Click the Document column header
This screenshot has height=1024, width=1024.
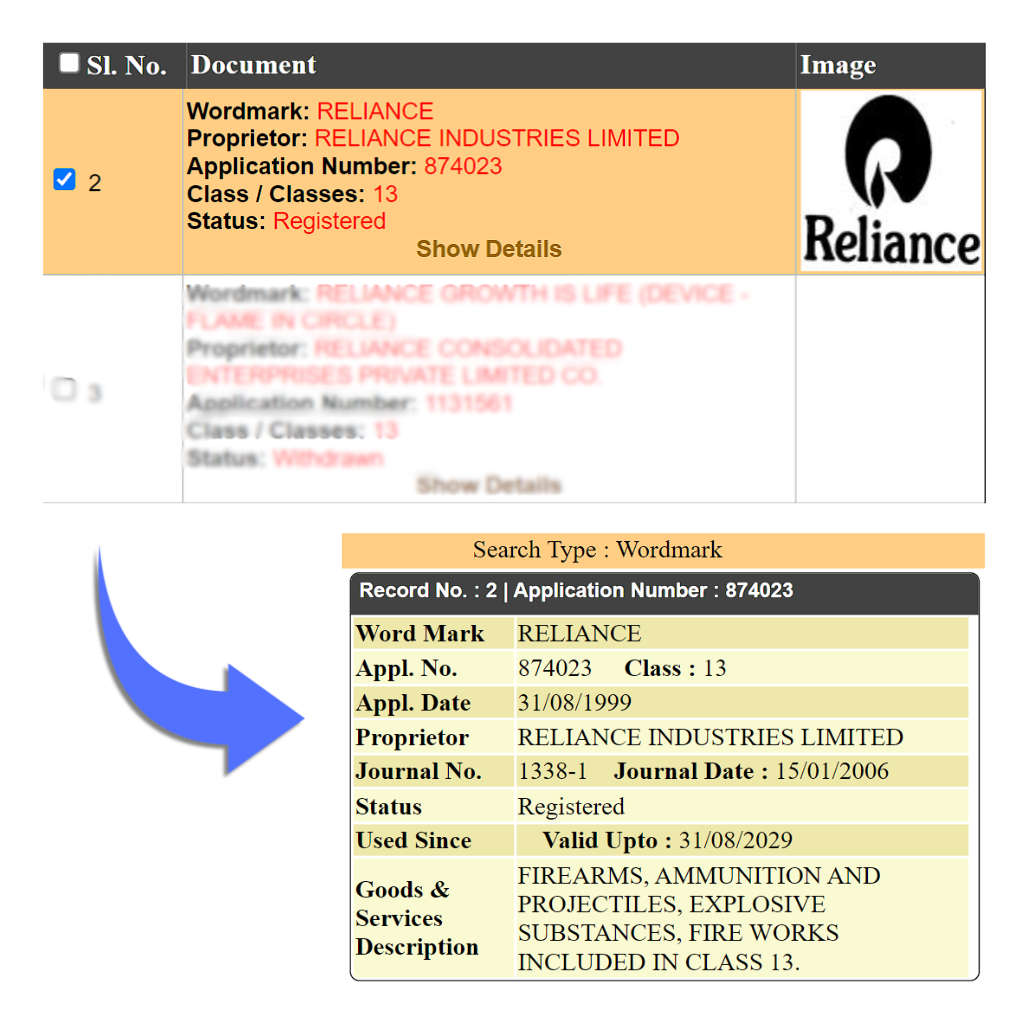coord(254,65)
